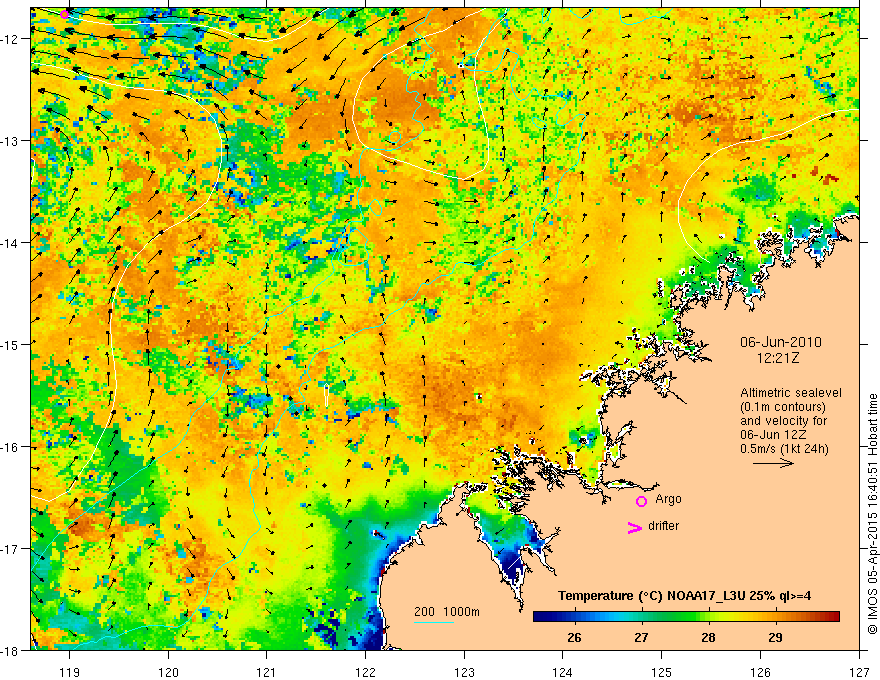
Task: Click the 'and velocity for' text
Action: pos(783,421)
